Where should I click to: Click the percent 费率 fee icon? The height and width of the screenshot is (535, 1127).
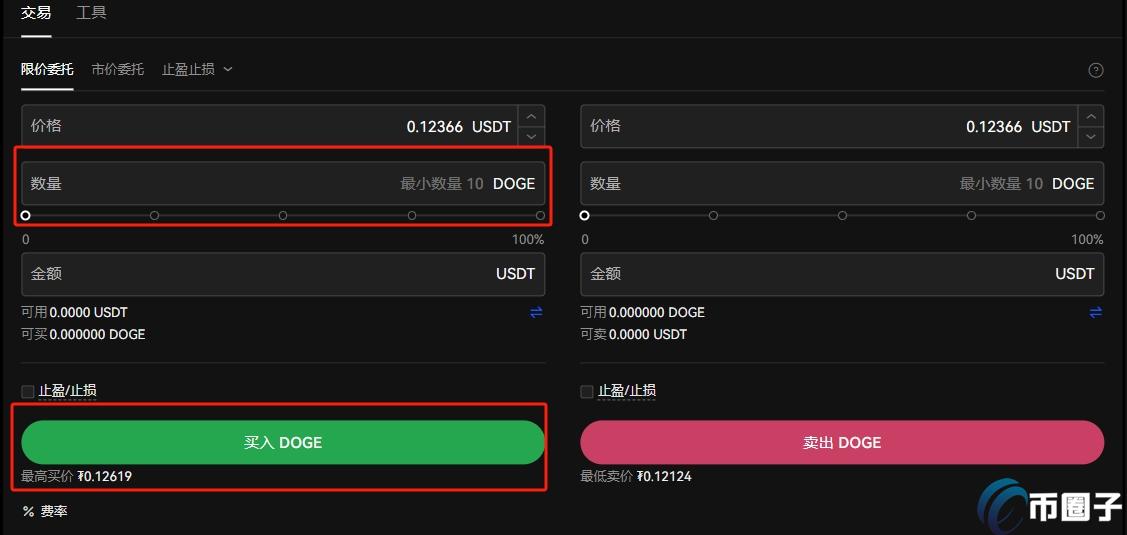pos(29,511)
